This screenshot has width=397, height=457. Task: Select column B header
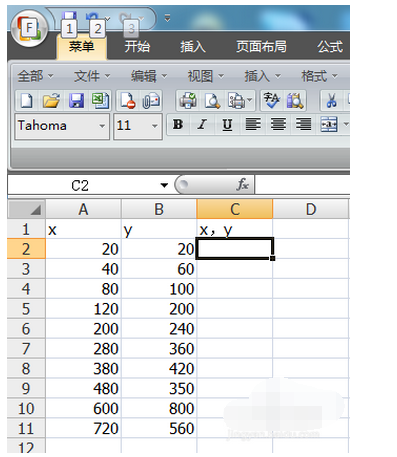click(159, 209)
